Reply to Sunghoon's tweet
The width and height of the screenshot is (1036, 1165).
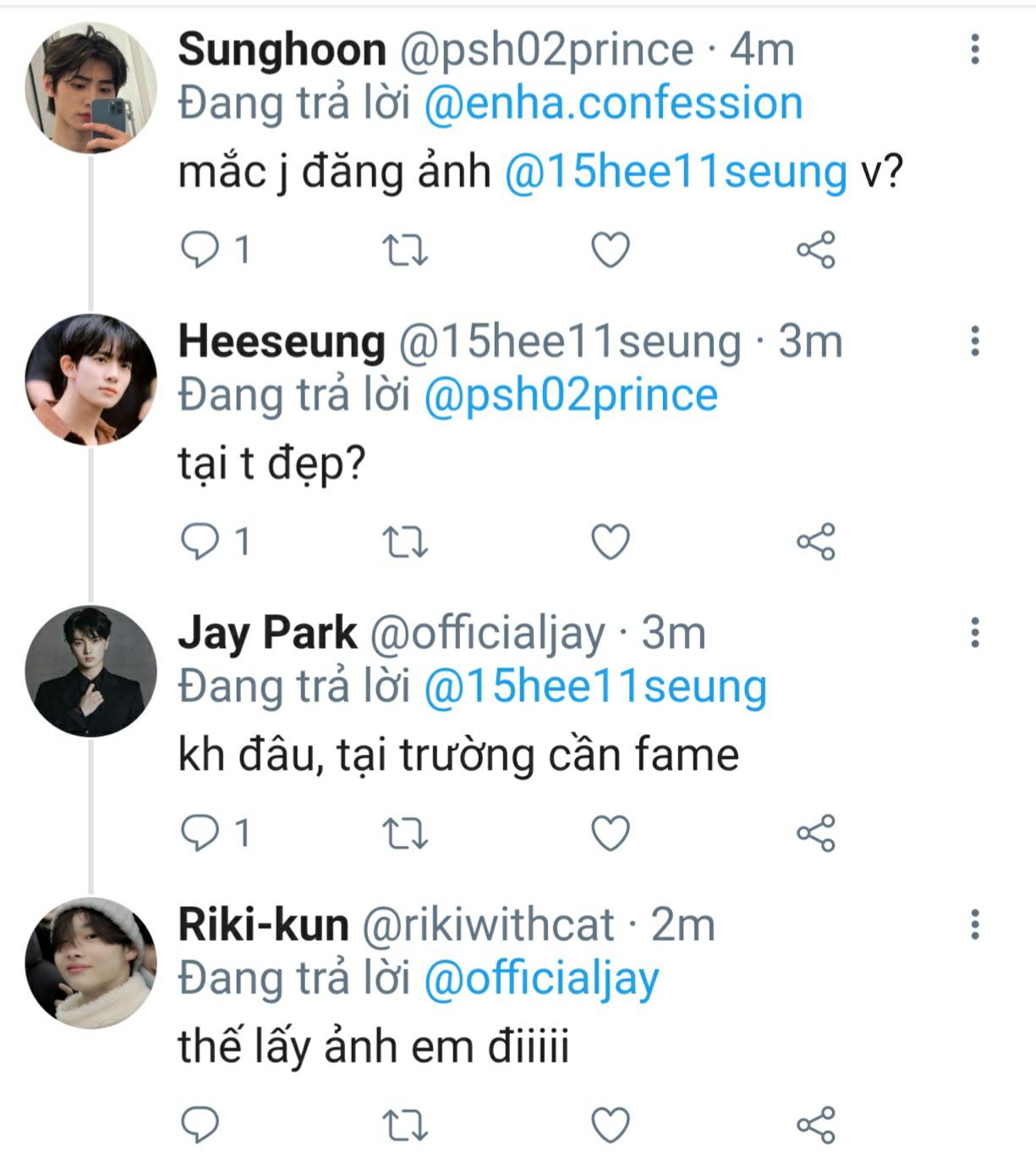pyautogui.click(x=200, y=250)
